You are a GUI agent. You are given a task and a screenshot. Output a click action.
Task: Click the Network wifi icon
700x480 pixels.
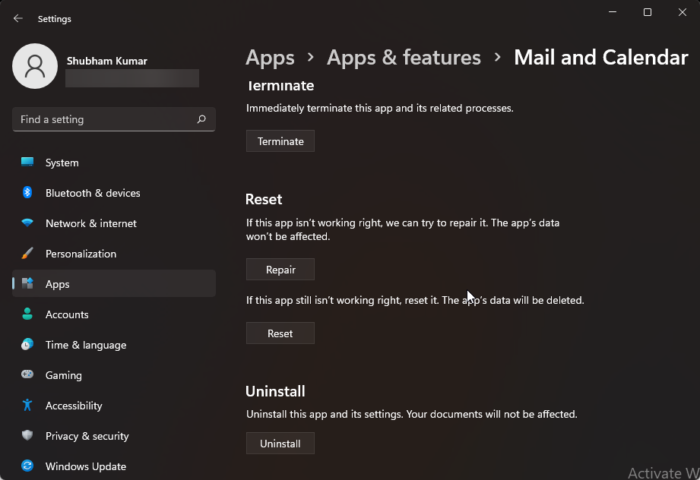pos(27,222)
